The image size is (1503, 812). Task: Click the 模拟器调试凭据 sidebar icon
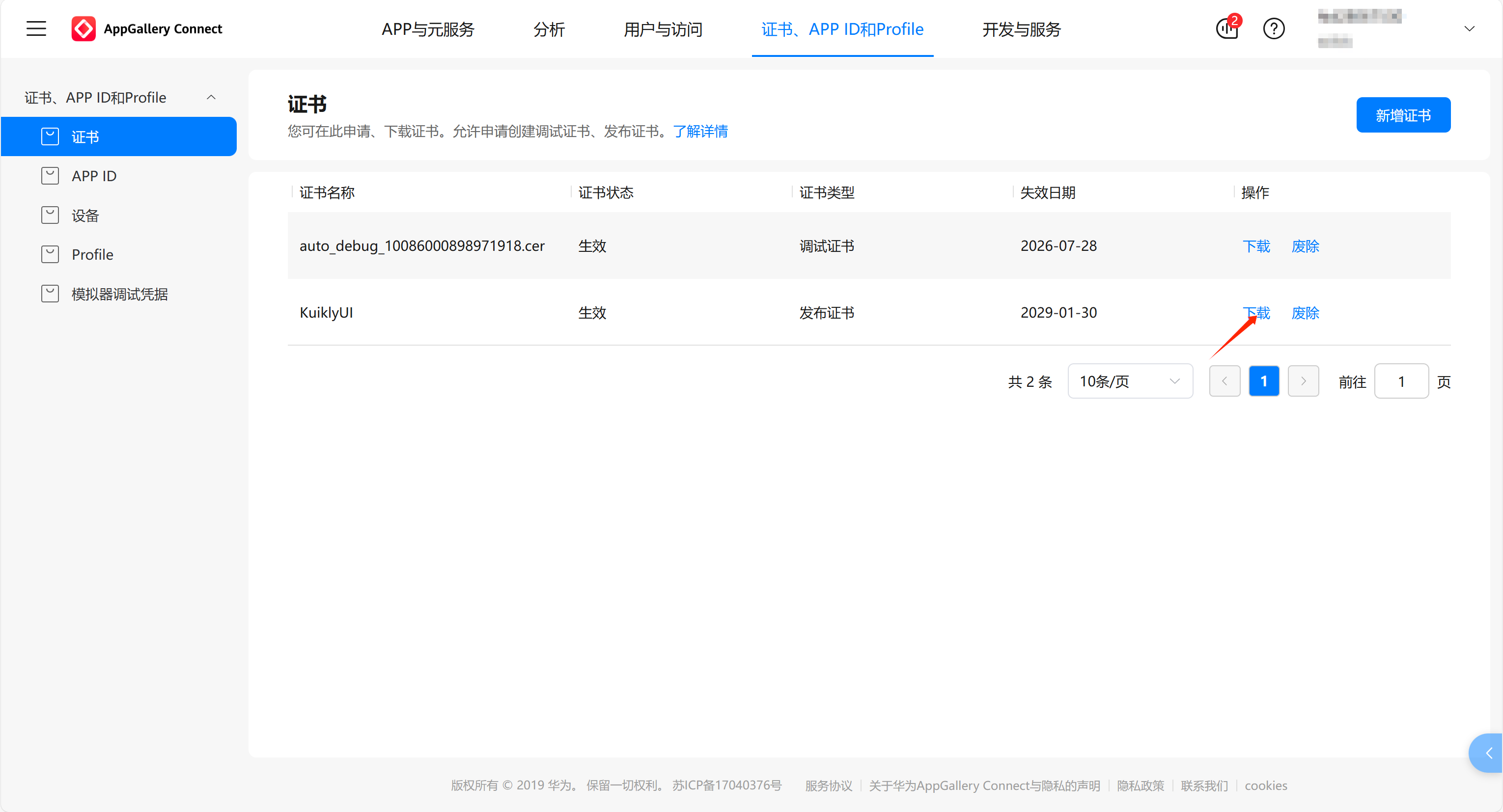(50, 294)
